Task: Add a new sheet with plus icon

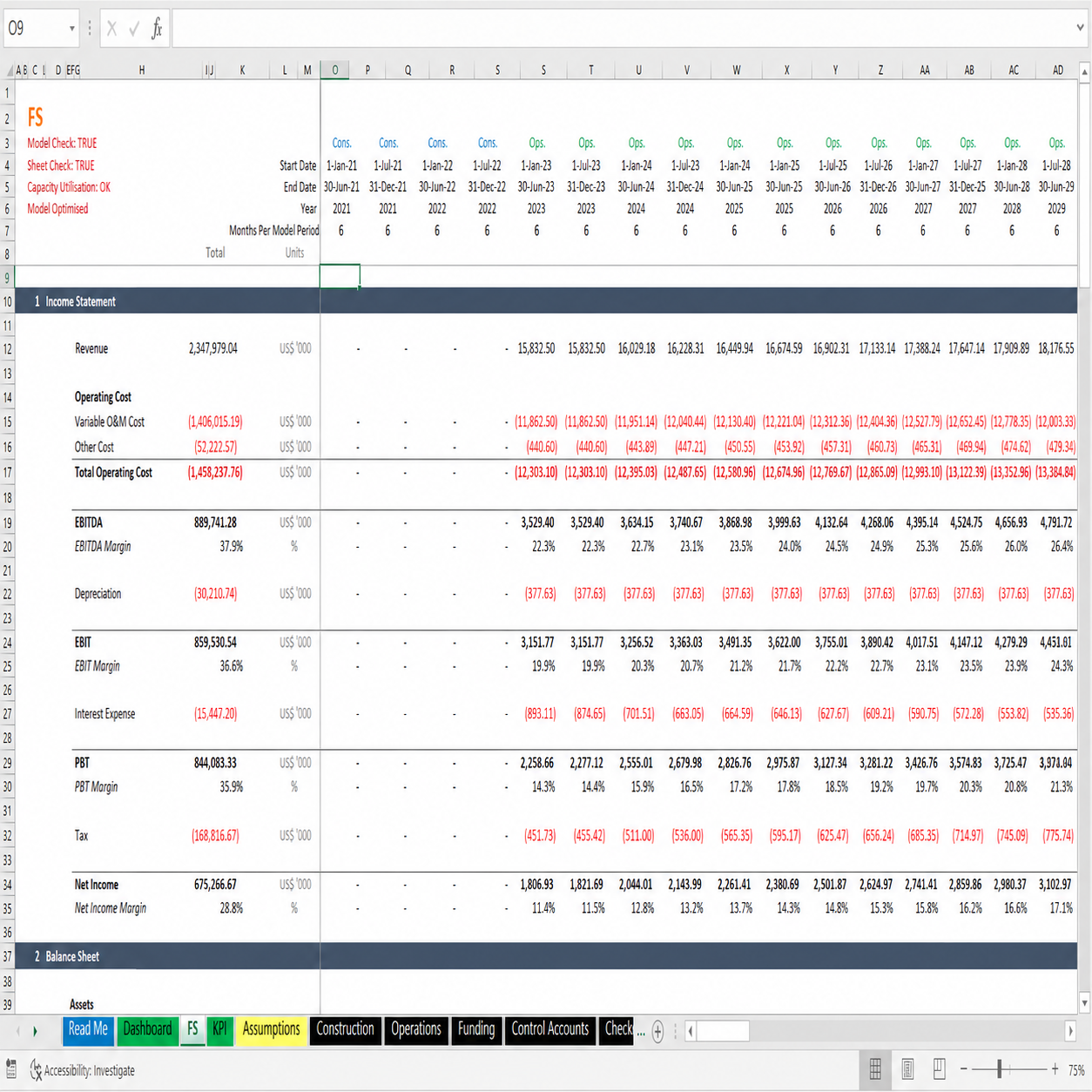Action: [658, 1032]
